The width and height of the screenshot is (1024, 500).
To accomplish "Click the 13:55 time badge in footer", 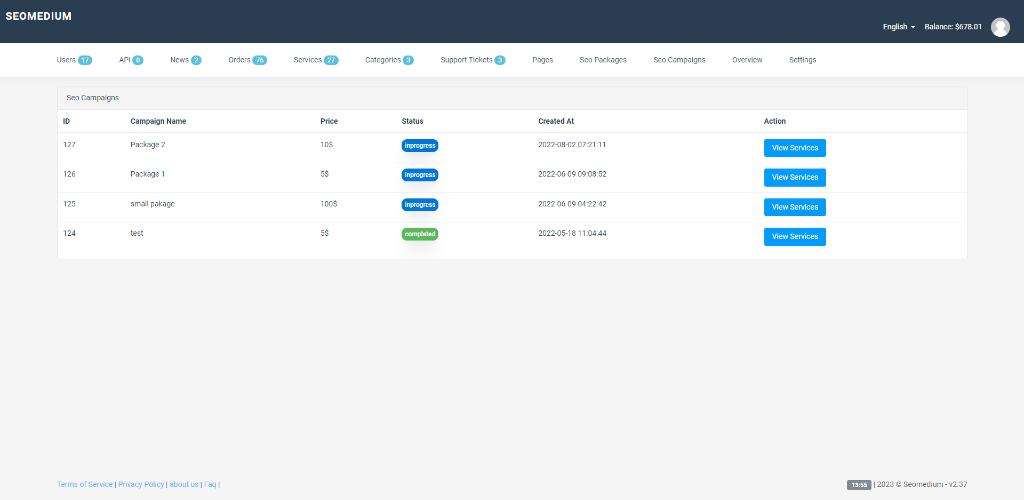I will coord(859,485).
